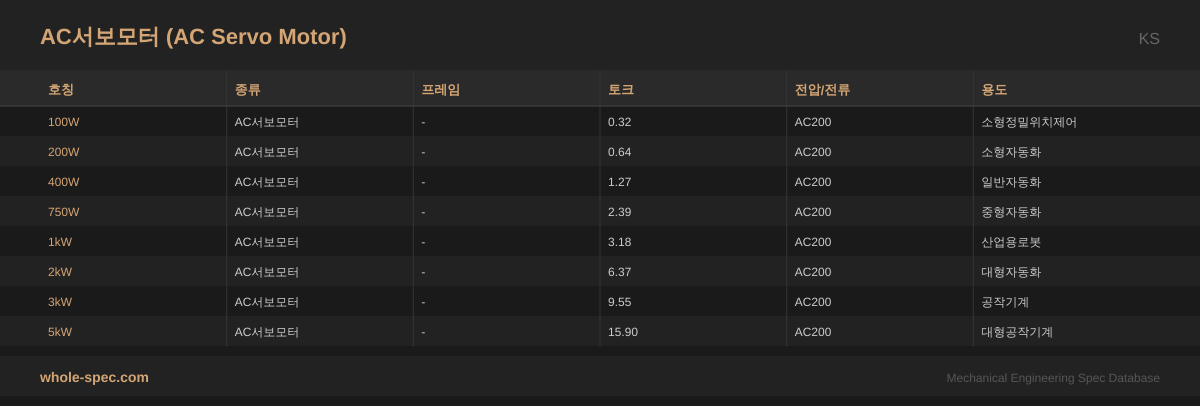Click the 호칭 column header
This screenshot has width=1200, height=406.
tap(61, 89)
